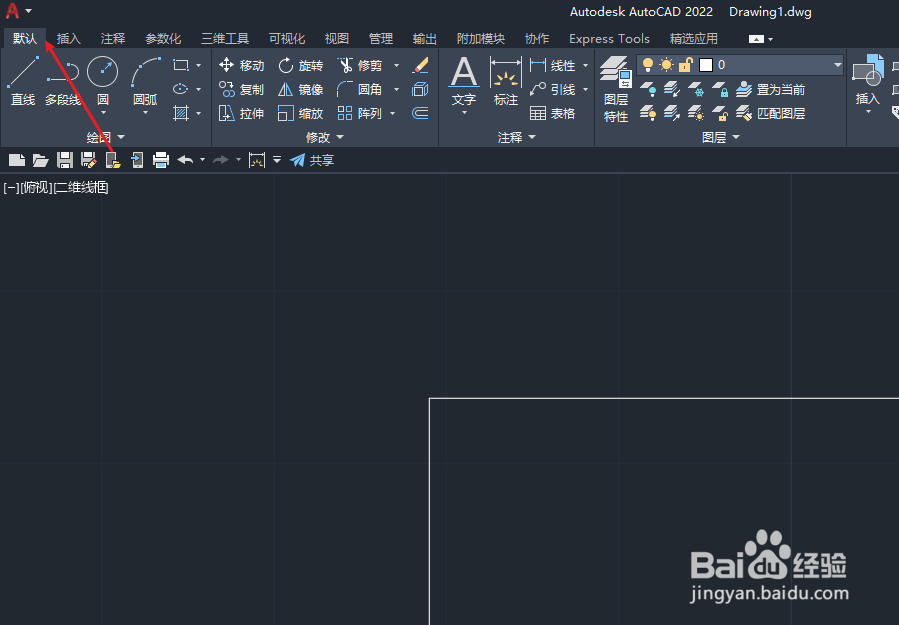Switch to the 插入 ribbon tab
The image size is (899, 625).
[x=69, y=38]
